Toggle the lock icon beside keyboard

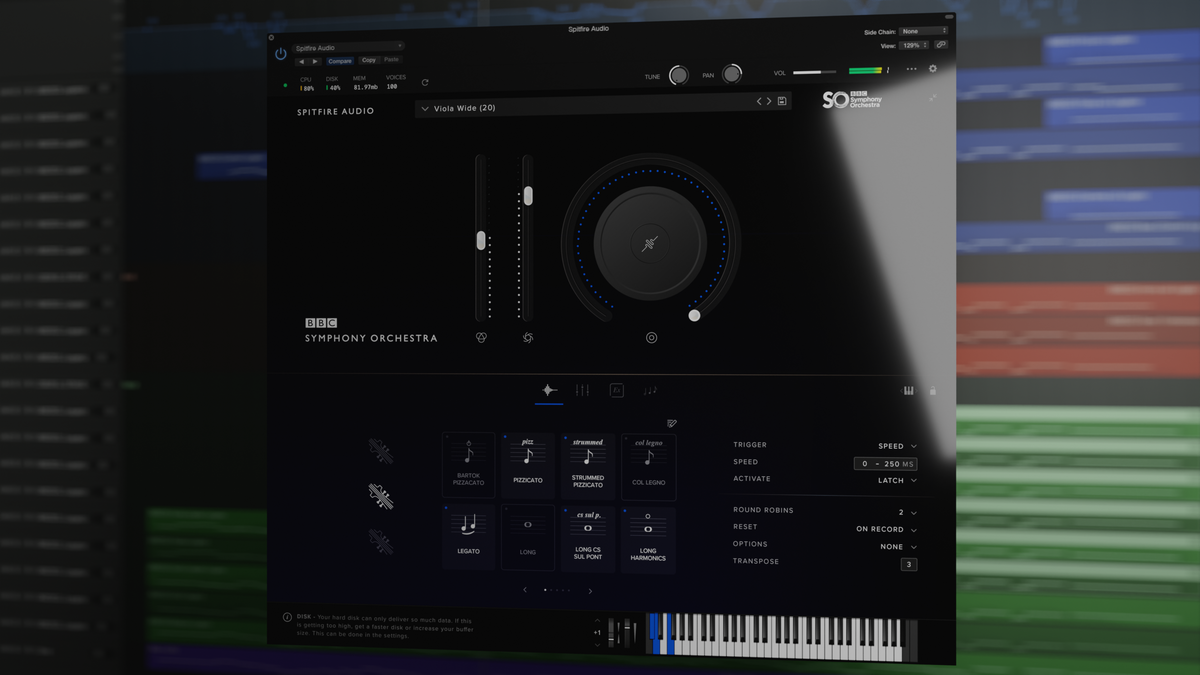coord(933,391)
